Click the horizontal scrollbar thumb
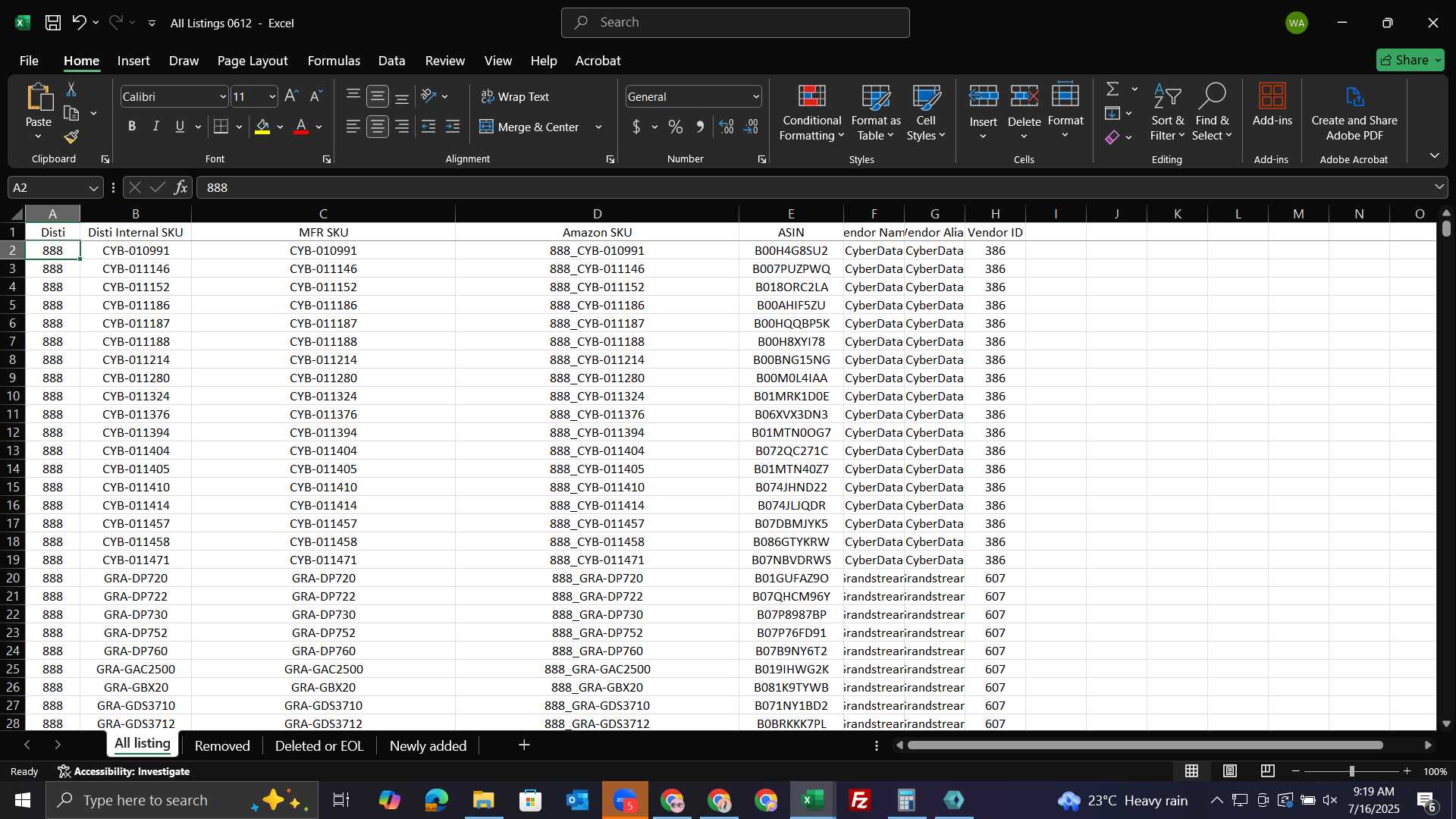This screenshot has height=819, width=1456. click(1145, 745)
